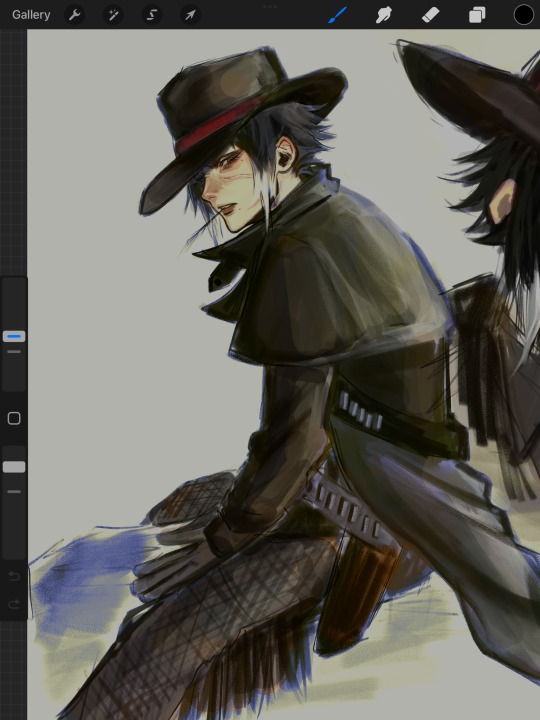Redo the last undone stroke
Image resolution: width=540 pixels, height=720 pixels.
coord(14,604)
